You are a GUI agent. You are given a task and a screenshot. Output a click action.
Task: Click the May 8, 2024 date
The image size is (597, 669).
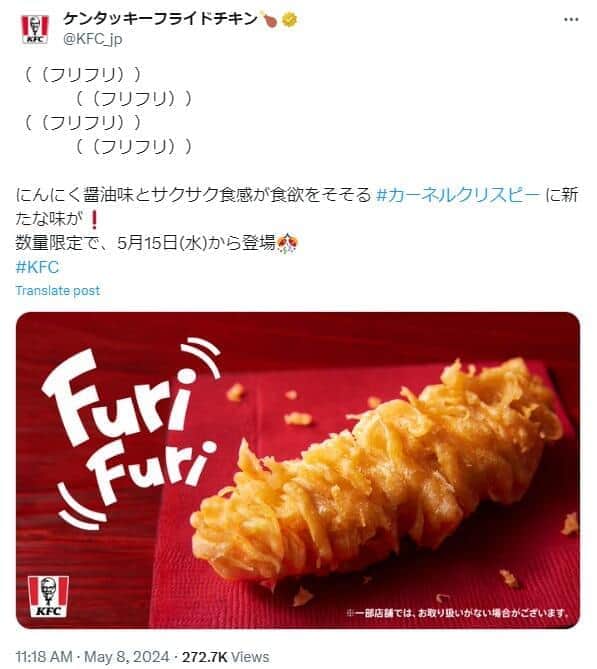coord(126,657)
